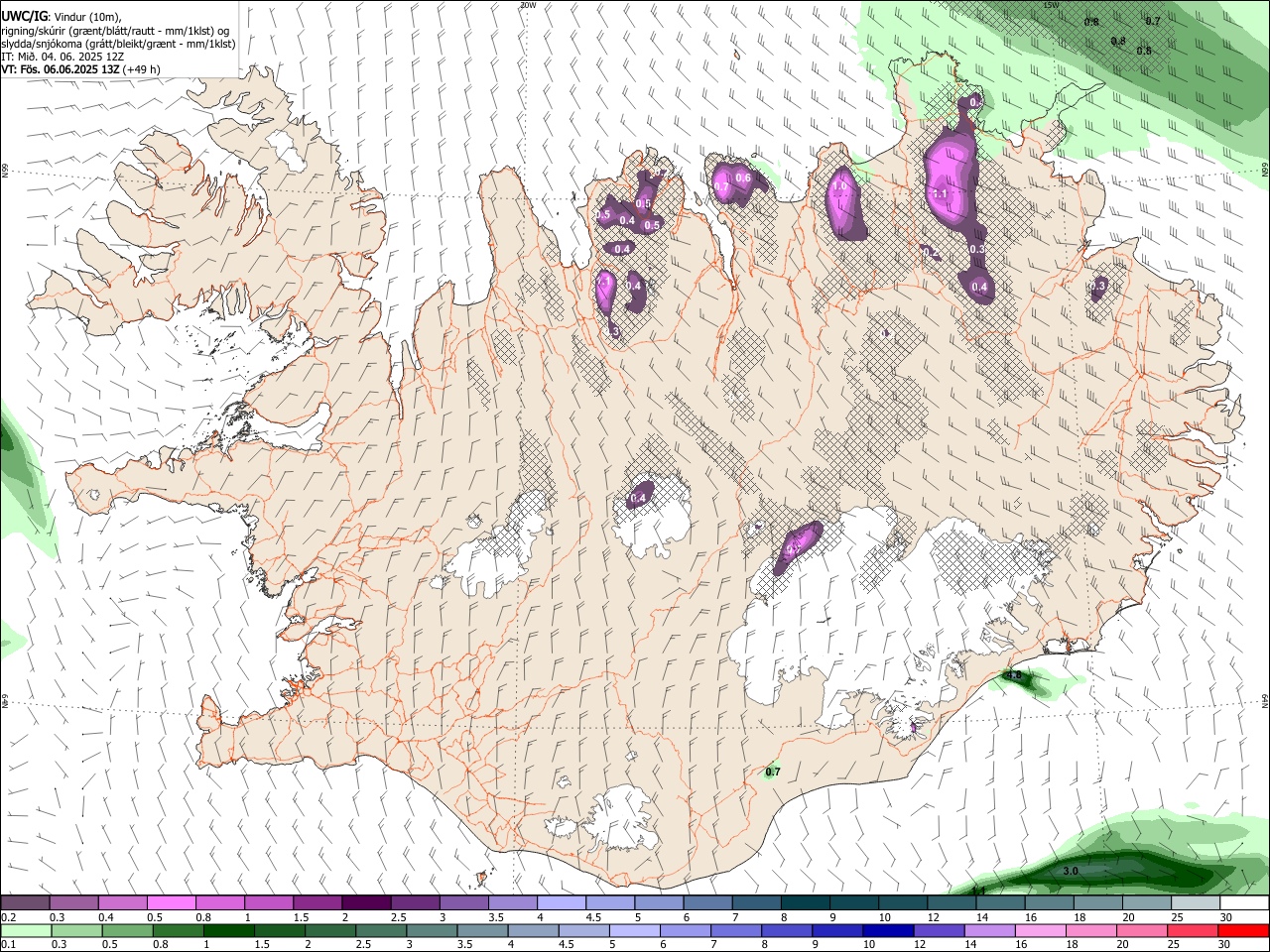Click the '1.0' snow value on the map
This screenshot has height=952, width=1270.
coord(840,185)
